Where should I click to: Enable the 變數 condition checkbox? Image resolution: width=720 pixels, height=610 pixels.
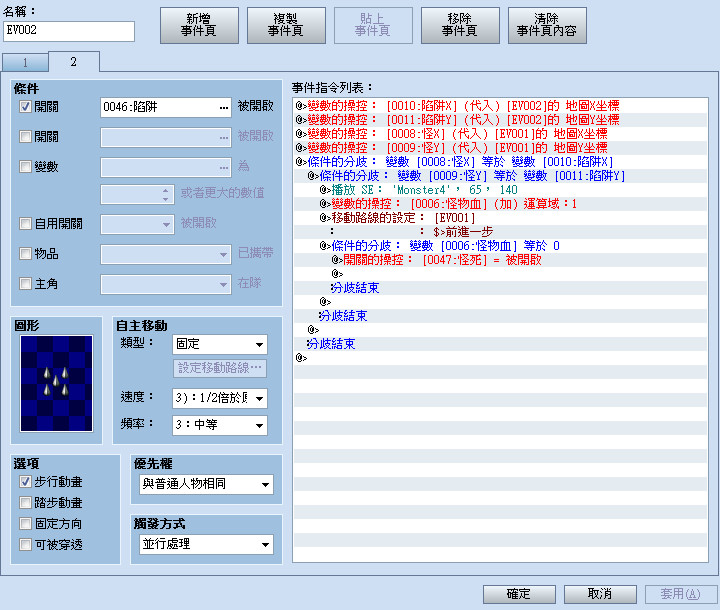tap(25, 166)
